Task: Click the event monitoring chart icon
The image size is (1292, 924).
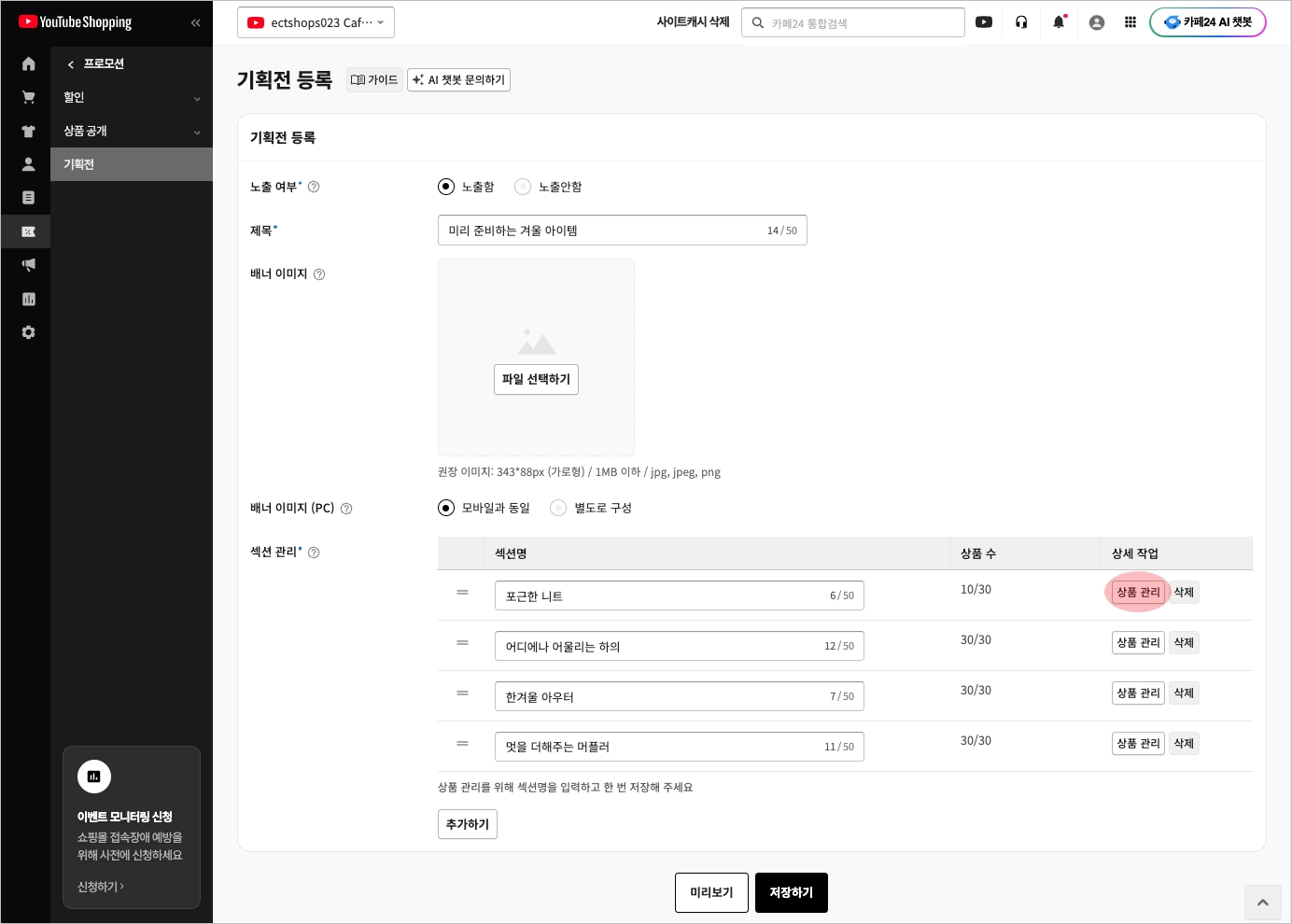Action: 94,777
